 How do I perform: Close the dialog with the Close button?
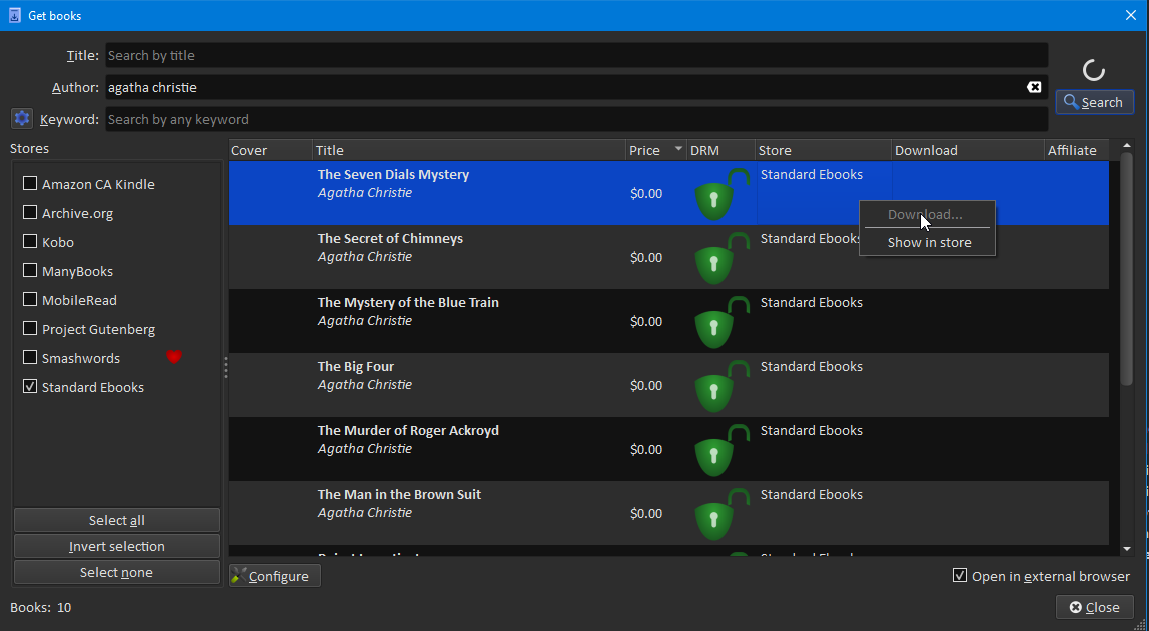pos(1095,607)
